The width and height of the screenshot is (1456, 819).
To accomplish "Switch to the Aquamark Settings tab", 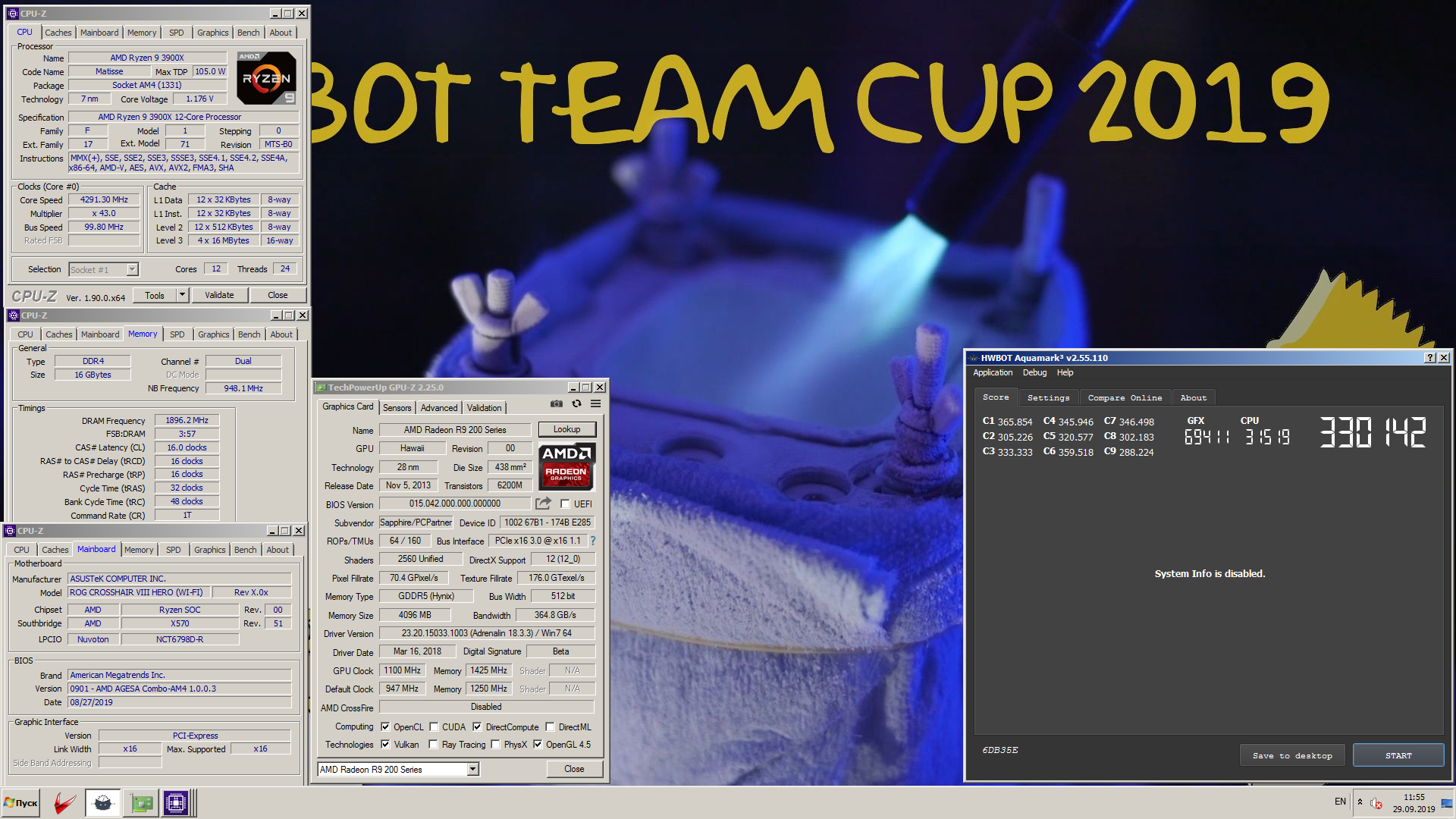I will tap(1048, 397).
